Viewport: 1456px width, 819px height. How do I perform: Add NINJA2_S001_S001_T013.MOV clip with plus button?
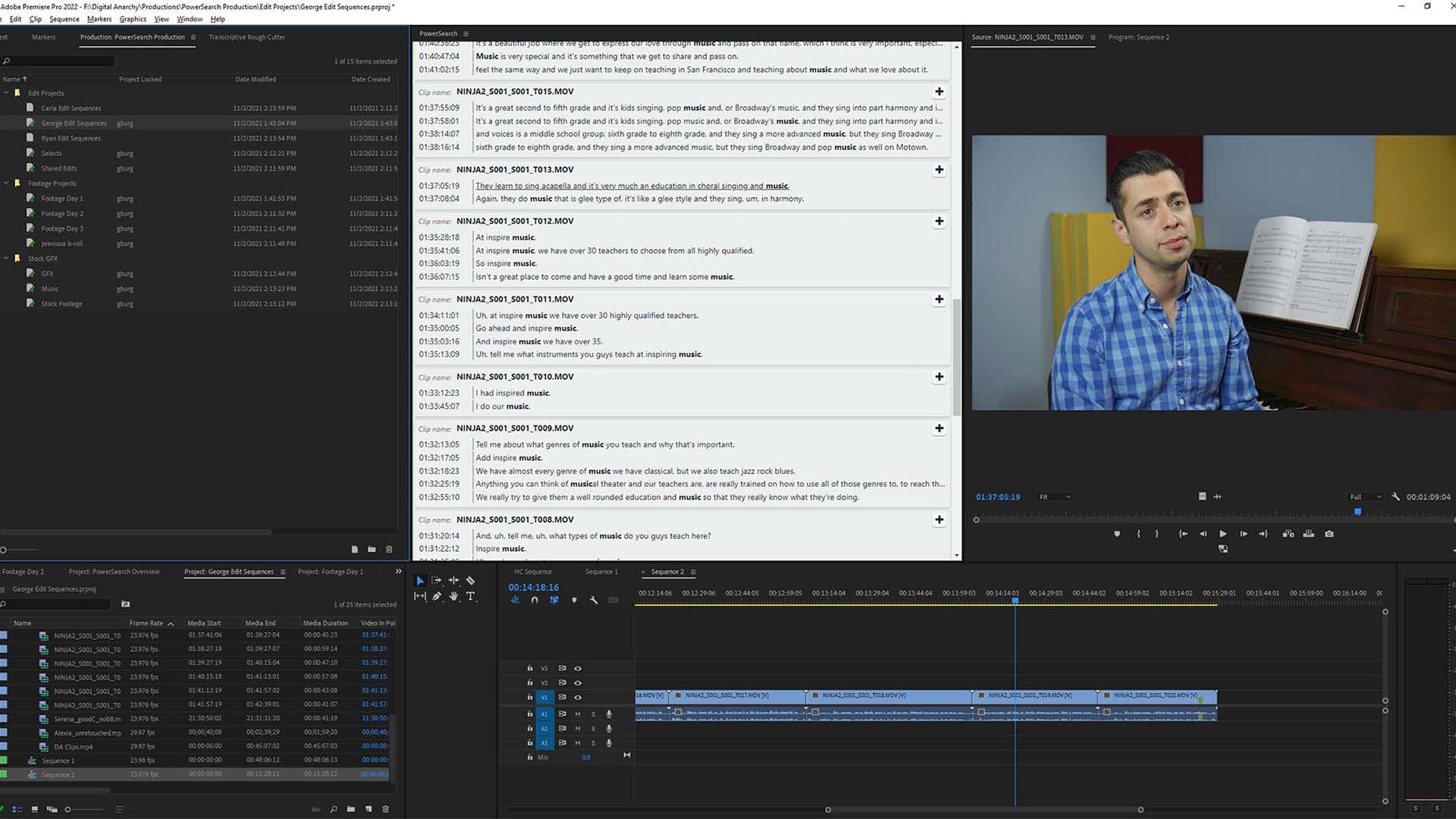[x=939, y=170]
